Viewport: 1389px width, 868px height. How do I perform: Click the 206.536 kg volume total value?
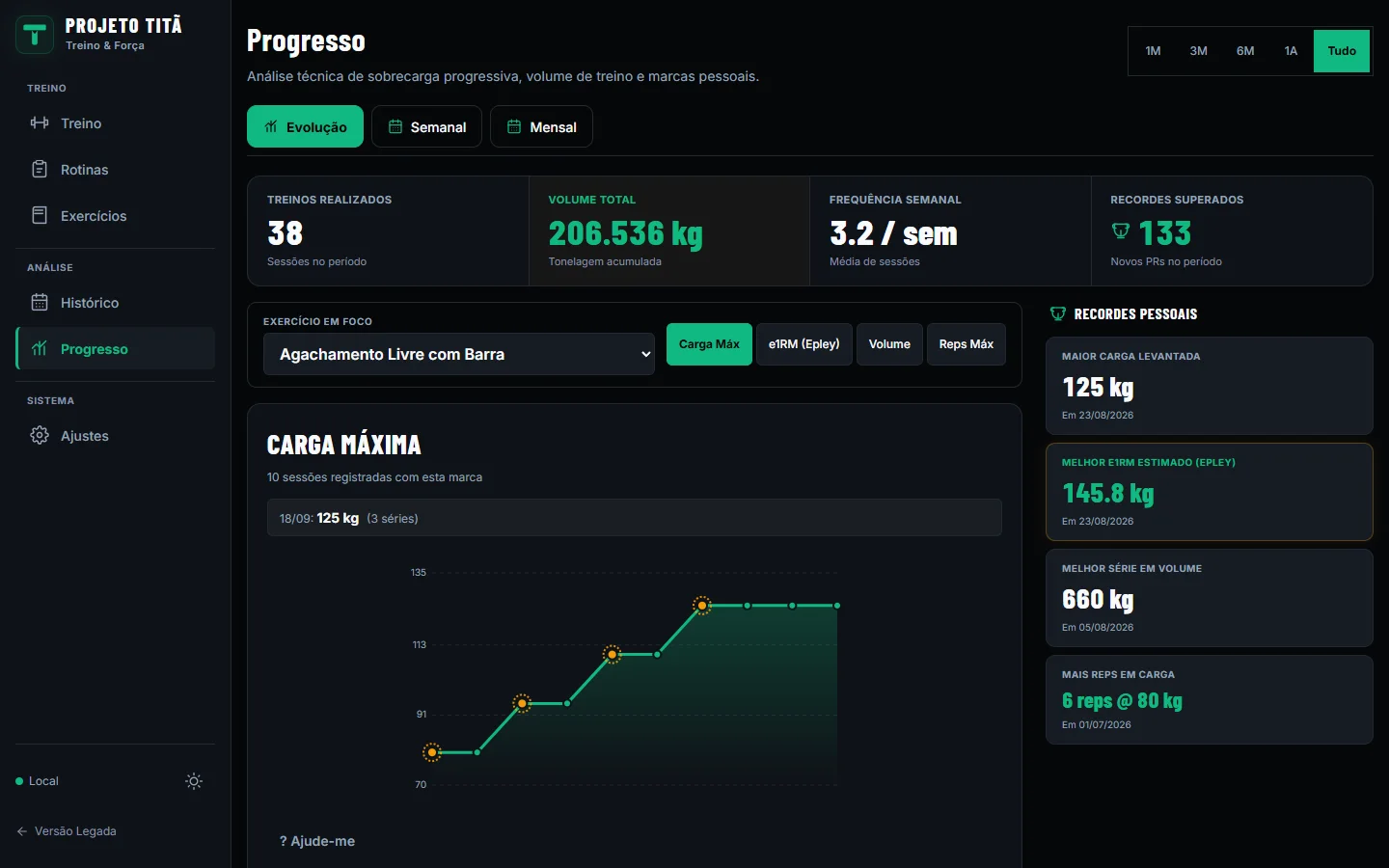click(x=625, y=233)
